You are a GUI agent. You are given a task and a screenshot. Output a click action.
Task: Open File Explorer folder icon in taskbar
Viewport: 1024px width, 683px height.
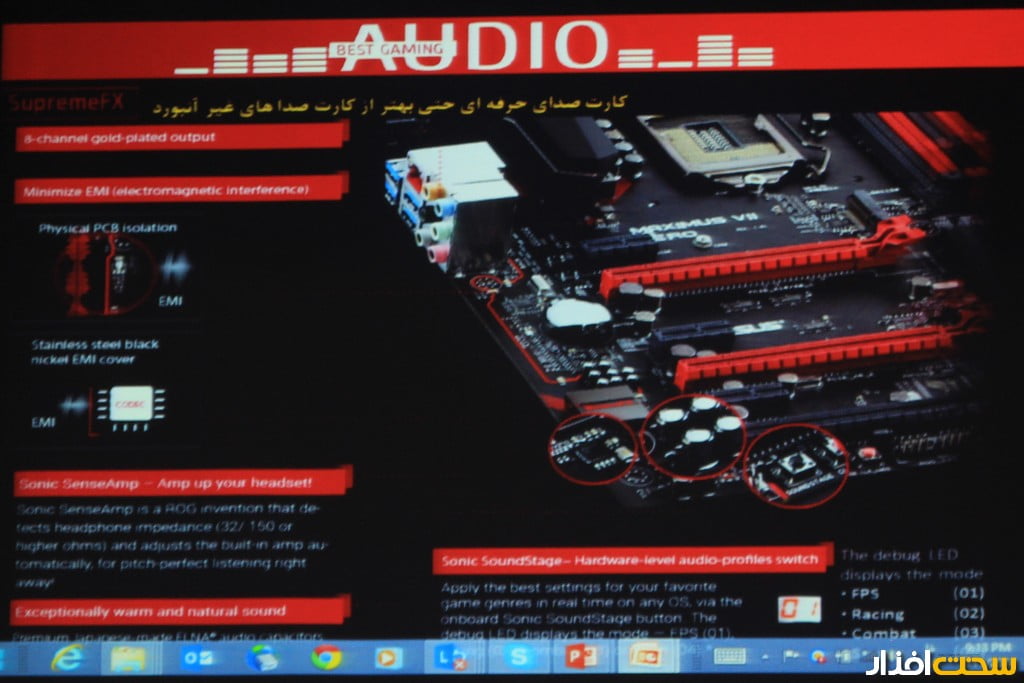pyautogui.click(x=129, y=658)
